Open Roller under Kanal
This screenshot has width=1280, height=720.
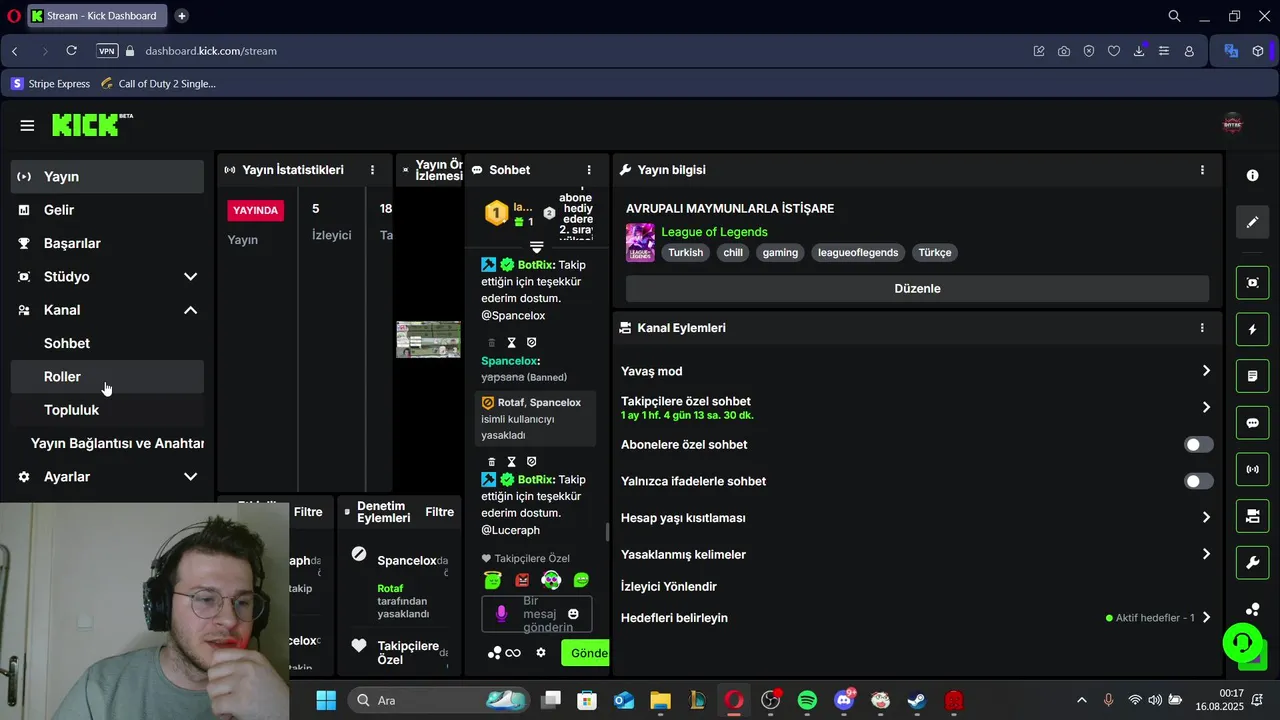coord(108,376)
